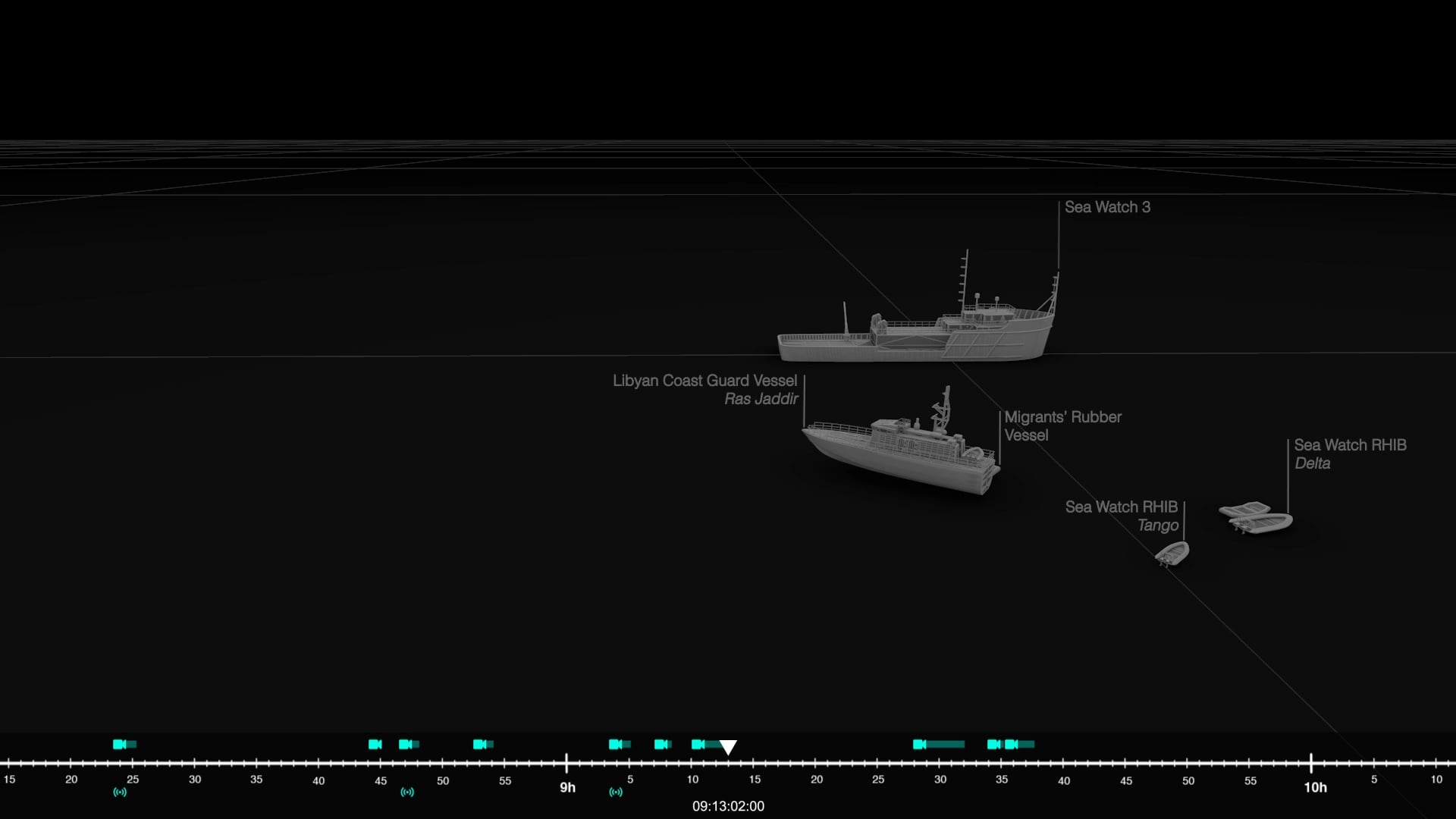Click the radio signal icon below 8:47
The height and width of the screenshot is (819, 1456).
(407, 792)
